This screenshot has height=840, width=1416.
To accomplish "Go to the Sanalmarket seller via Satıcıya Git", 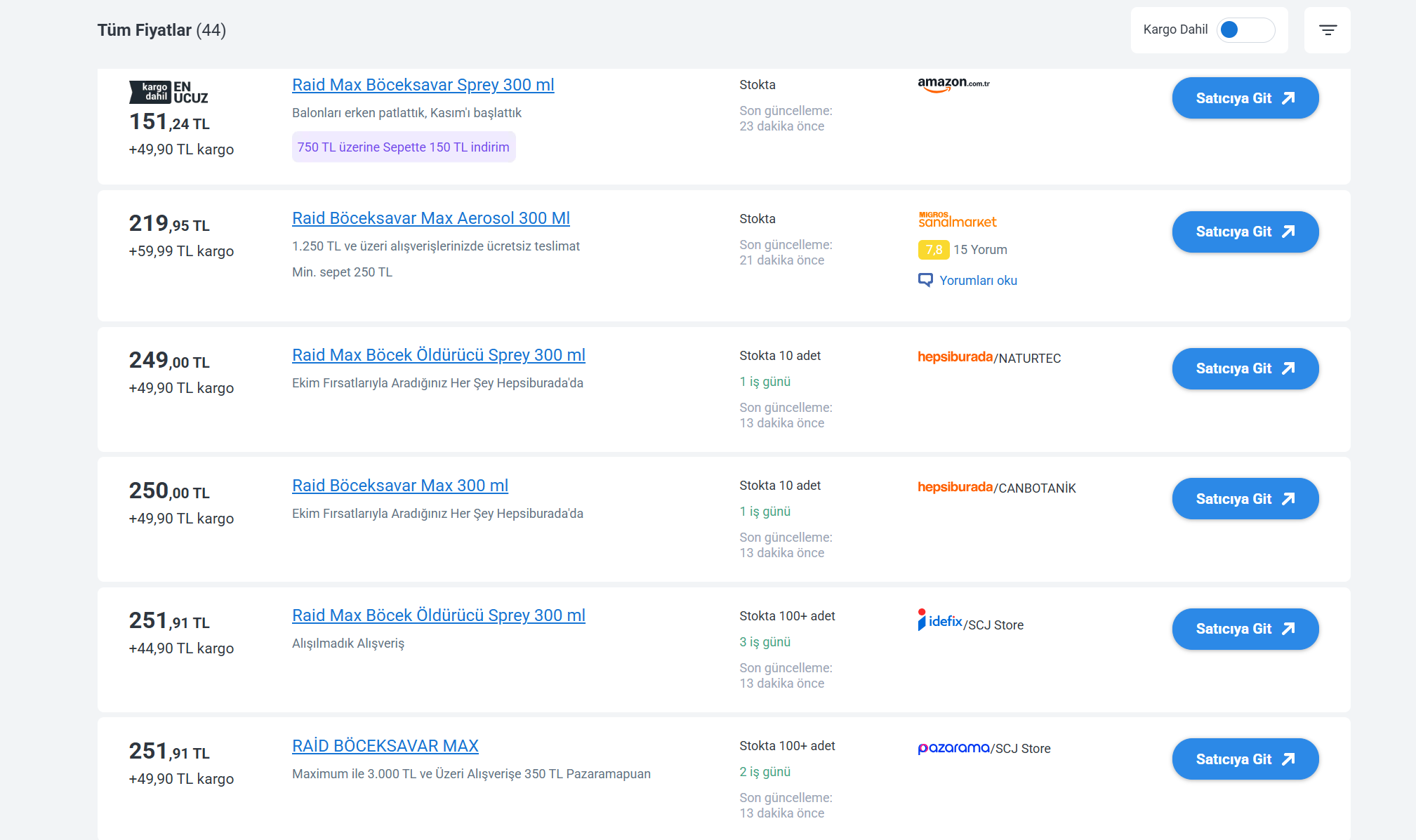I will click(1245, 232).
